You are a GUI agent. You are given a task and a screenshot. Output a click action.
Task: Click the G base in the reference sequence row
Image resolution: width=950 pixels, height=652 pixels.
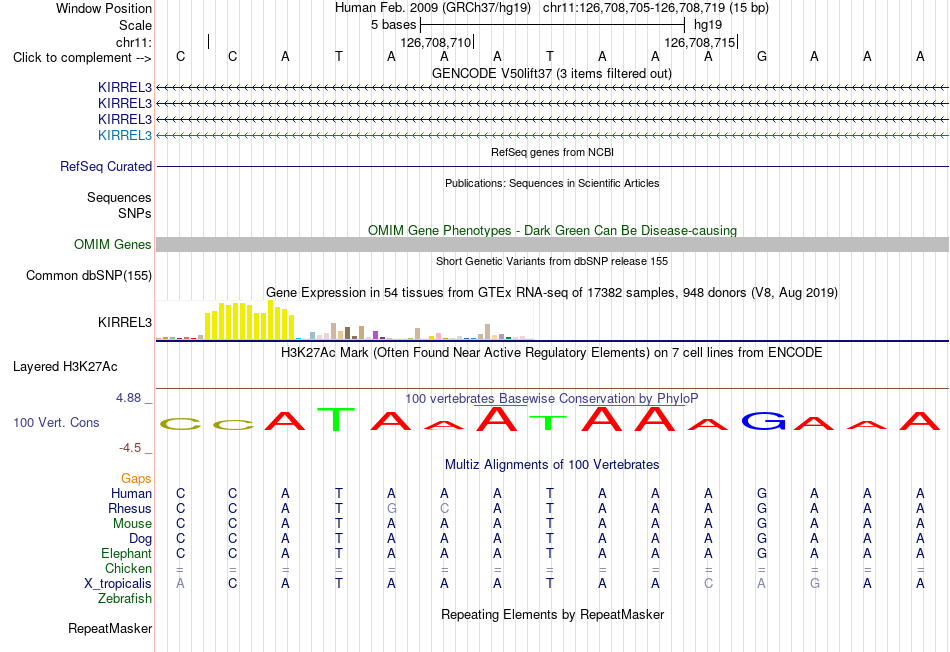tap(762, 56)
